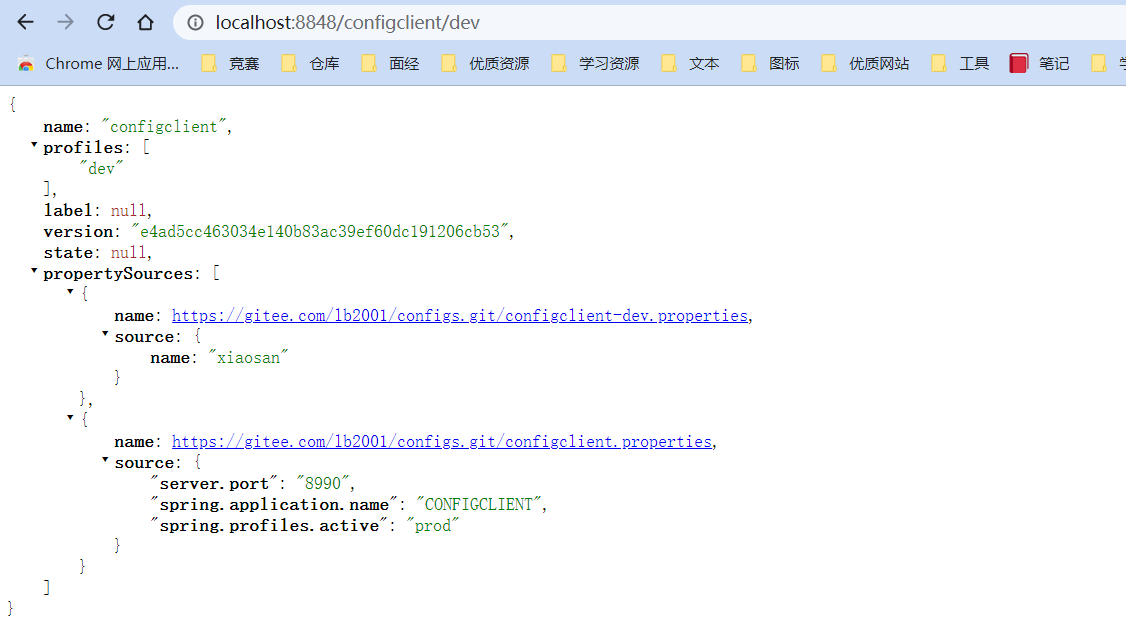
Task: View site information icon in address bar
Action: tap(195, 23)
